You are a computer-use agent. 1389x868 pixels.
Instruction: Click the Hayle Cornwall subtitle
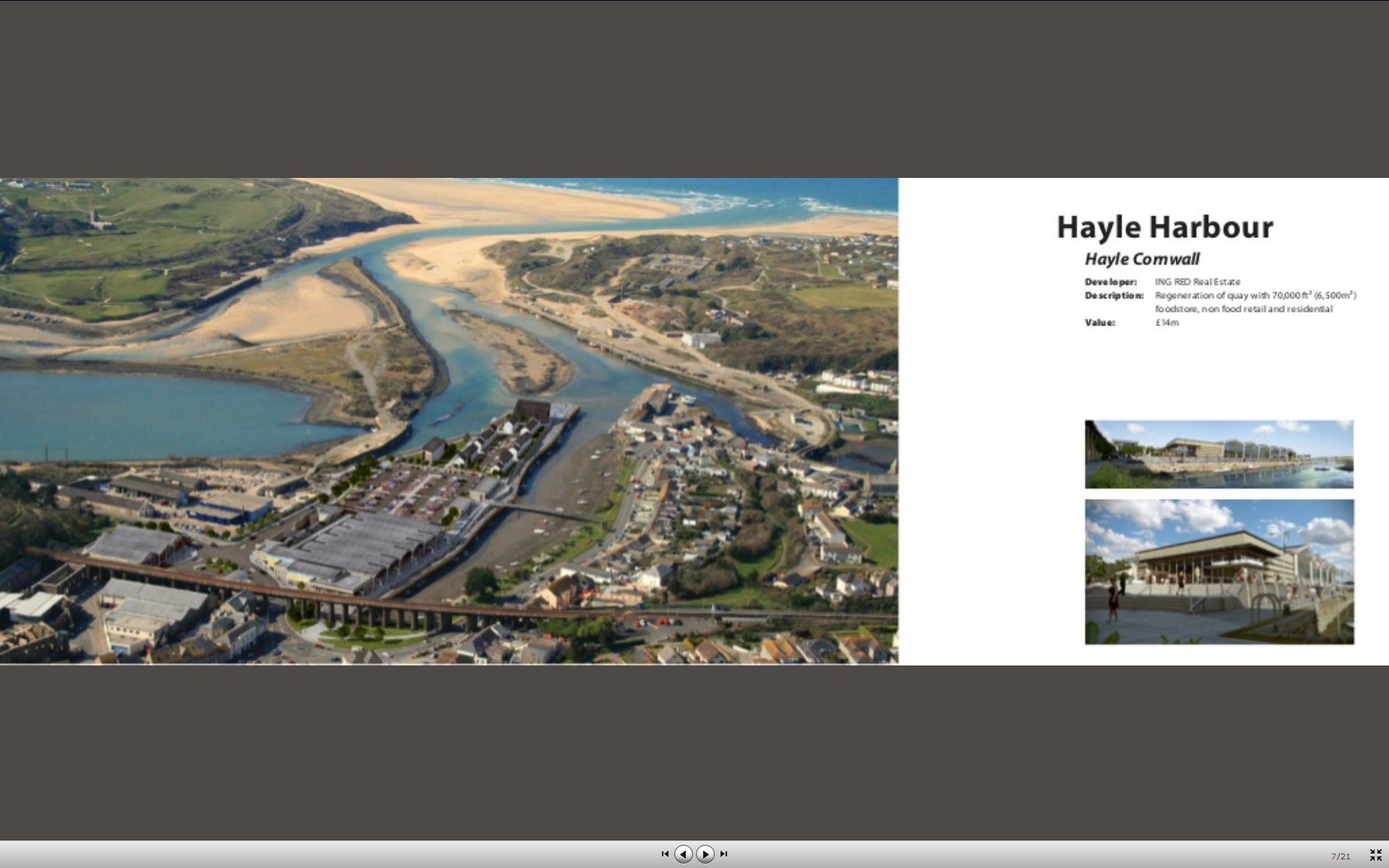[x=1142, y=259]
